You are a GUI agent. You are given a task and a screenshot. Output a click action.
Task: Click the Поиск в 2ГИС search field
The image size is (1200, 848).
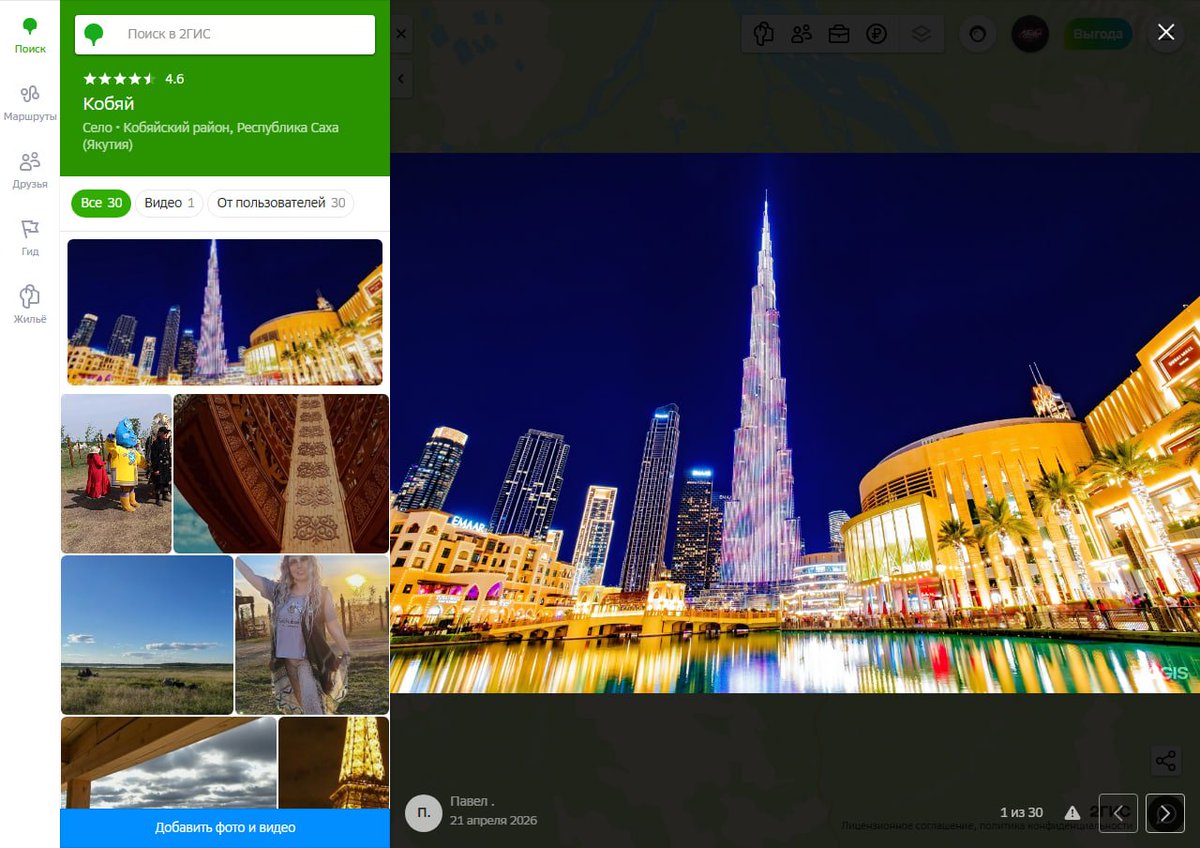click(225, 34)
